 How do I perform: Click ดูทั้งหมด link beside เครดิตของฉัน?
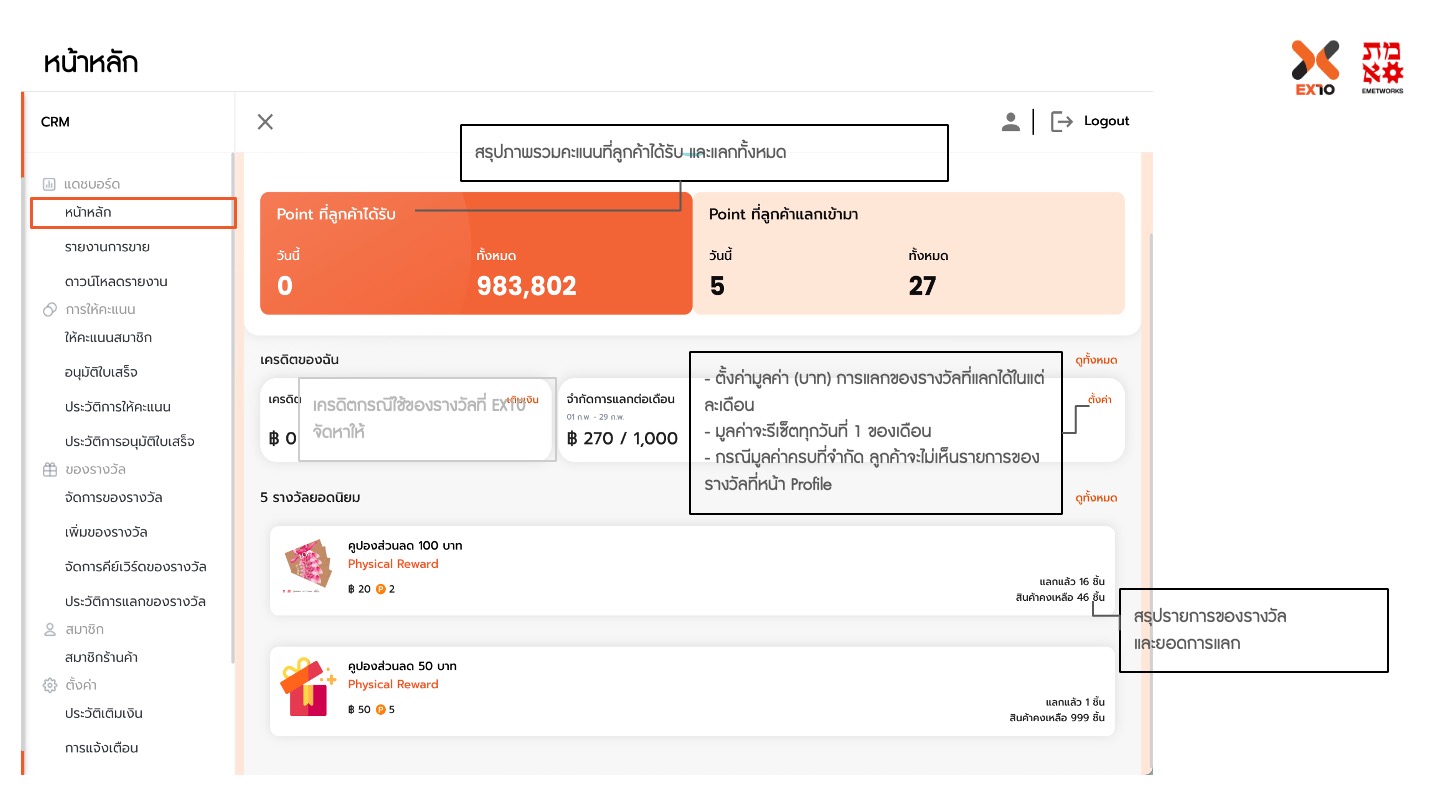[1096, 360]
